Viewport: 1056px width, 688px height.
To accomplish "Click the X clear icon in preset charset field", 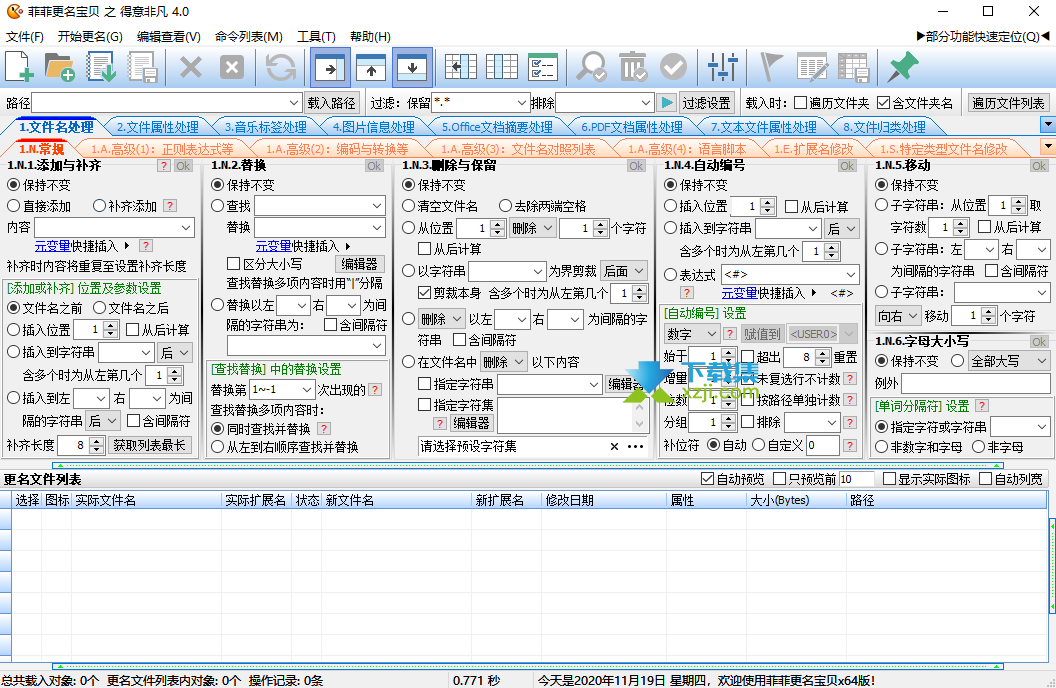I will click(614, 446).
